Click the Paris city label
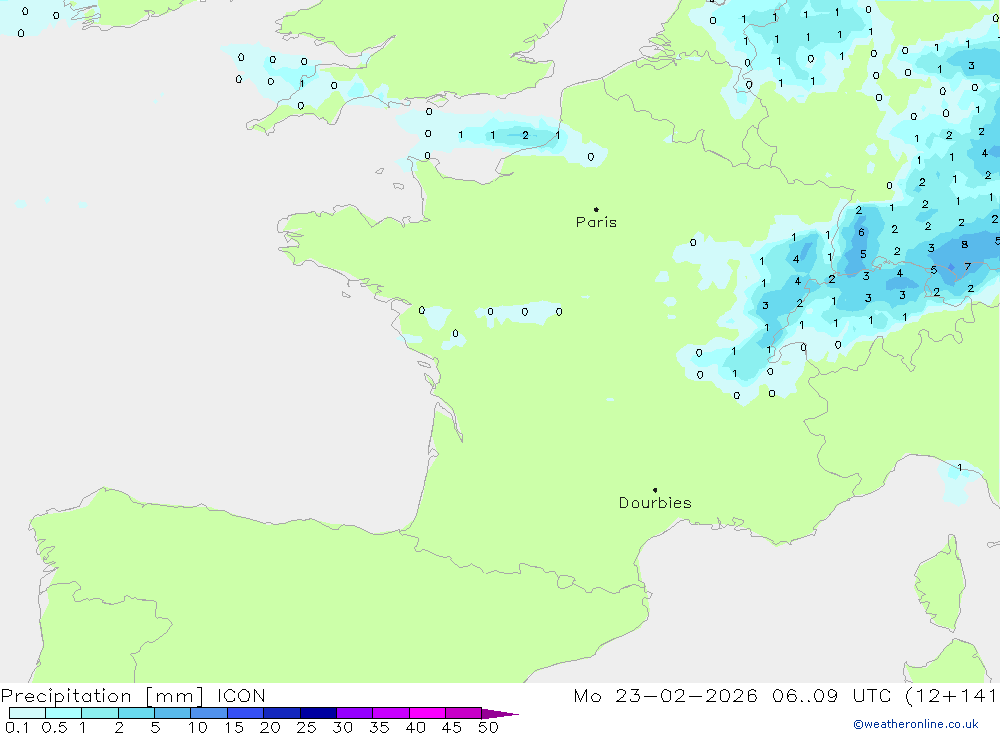The image size is (1000, 733). [x=596, y=223]
